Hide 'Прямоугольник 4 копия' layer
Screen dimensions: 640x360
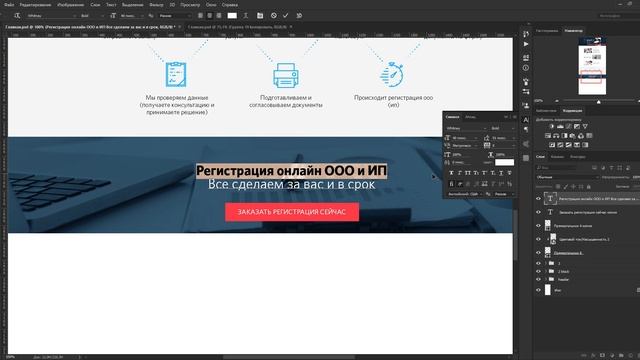[x=538, y=226]
